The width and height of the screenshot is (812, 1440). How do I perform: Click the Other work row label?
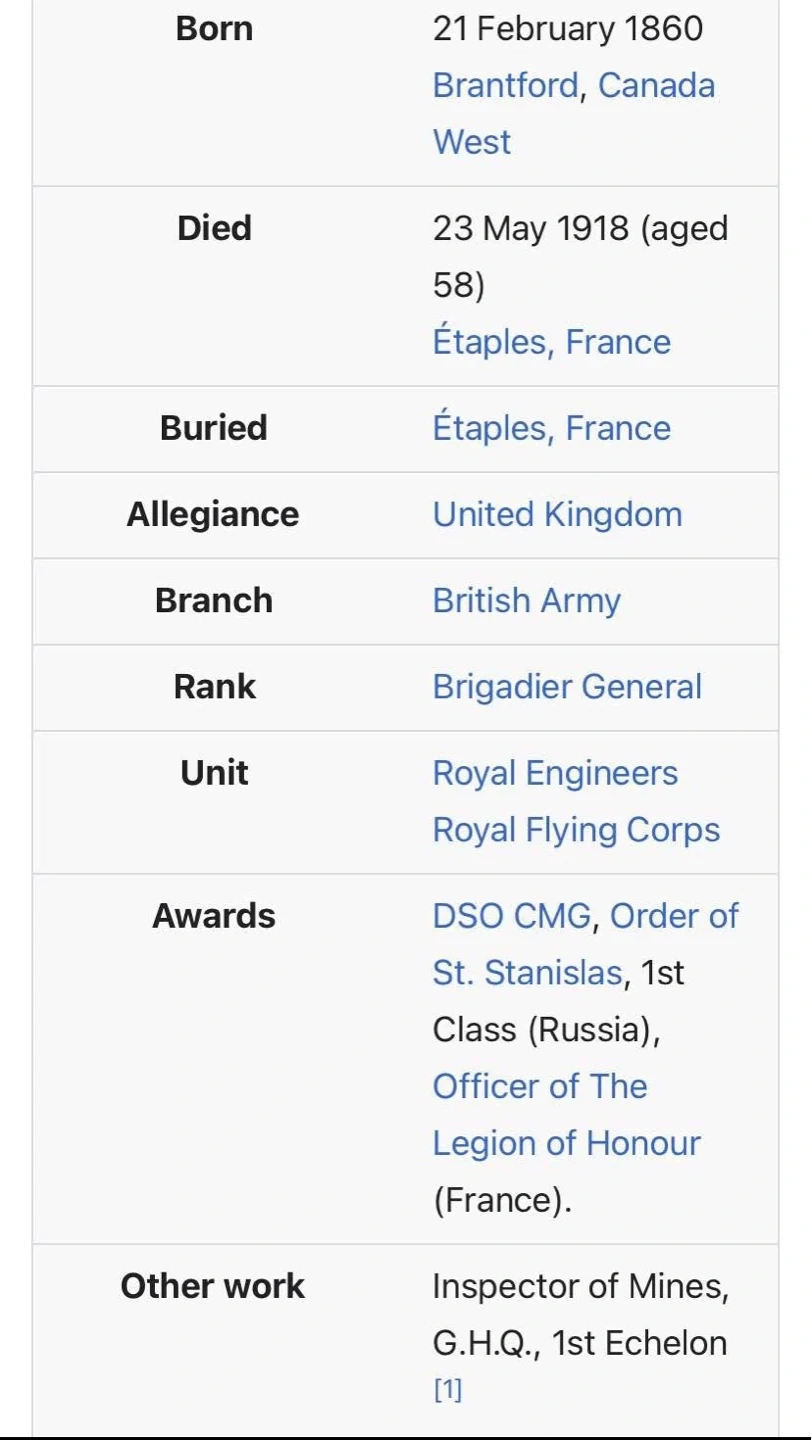point(213,1286)
